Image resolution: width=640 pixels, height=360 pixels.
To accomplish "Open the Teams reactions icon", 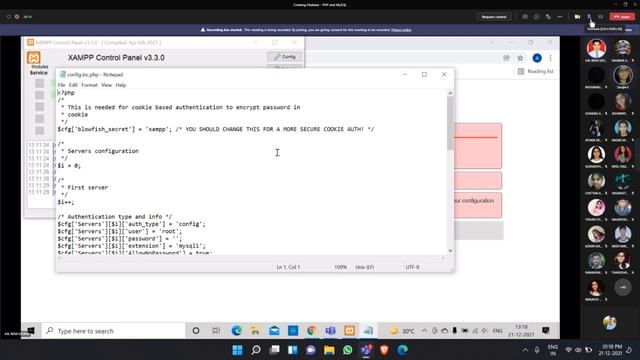I will (x=548, y=17).
